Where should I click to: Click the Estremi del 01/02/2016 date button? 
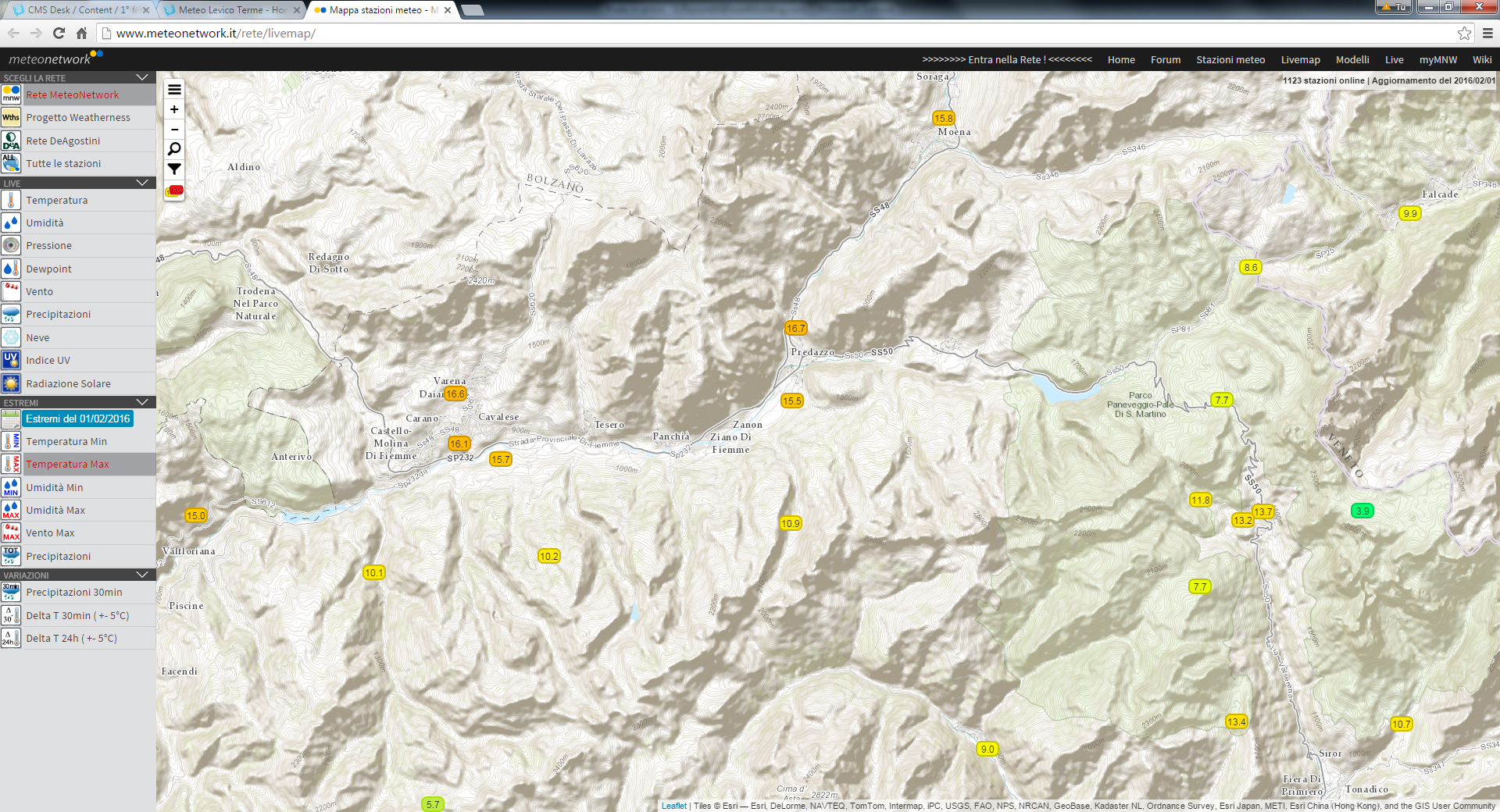78,418
